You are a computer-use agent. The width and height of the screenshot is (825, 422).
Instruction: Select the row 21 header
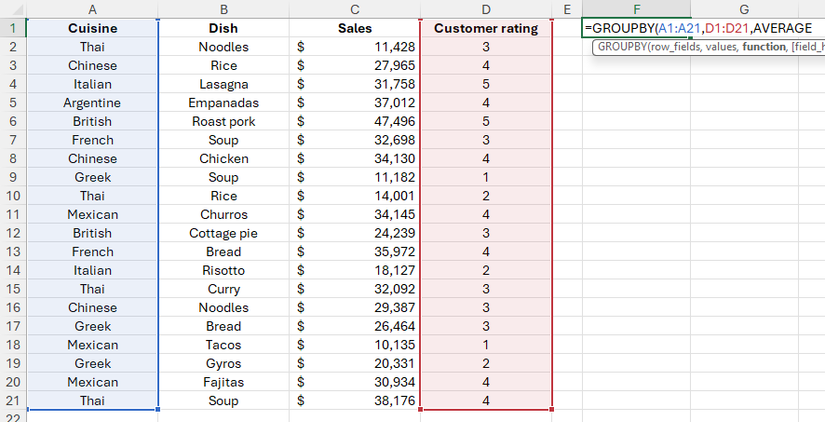pyautogui.click(x=12, y=401)
